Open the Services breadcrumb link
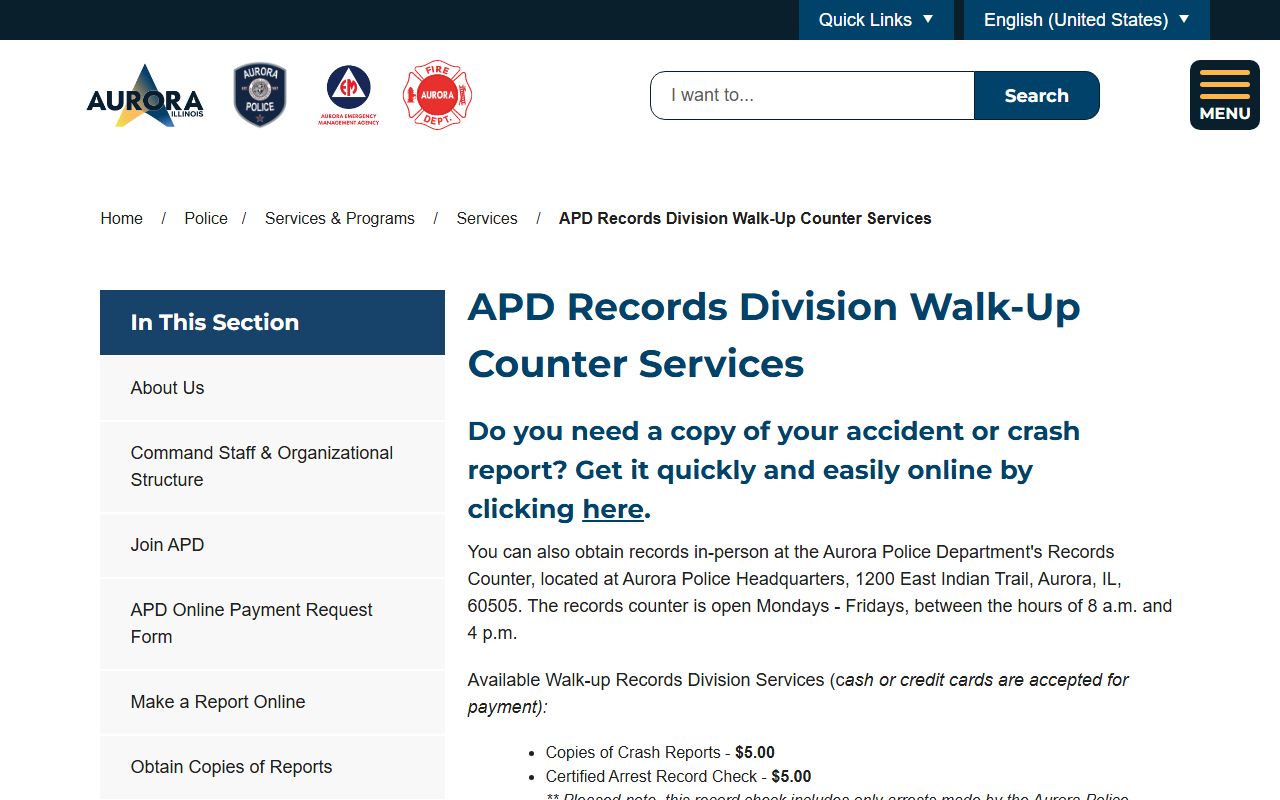This screenshot has height=800, width=1280. [x=487, y=218]
